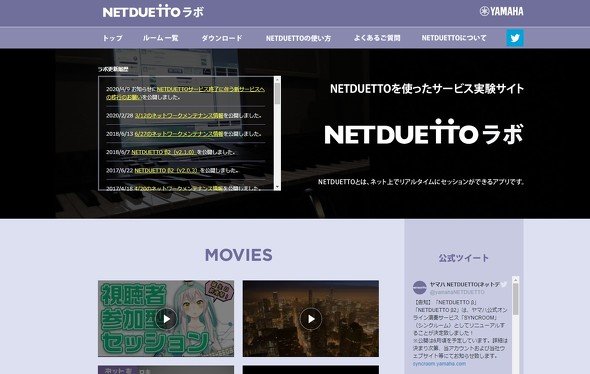This screenshot has width=590, height=374.
Task: Open the Twitter icon in navigation bar
Action: [515, 38]
